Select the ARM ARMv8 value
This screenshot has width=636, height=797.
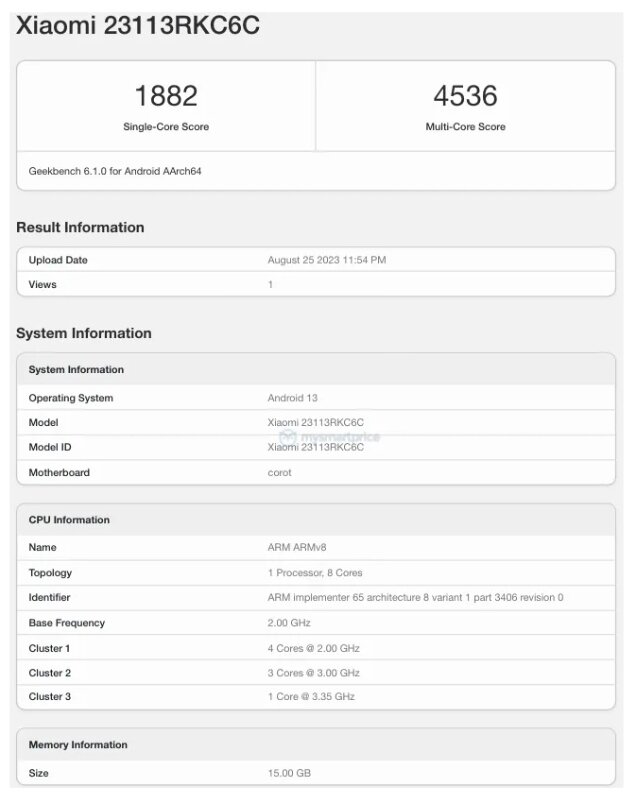click(297, 547)
